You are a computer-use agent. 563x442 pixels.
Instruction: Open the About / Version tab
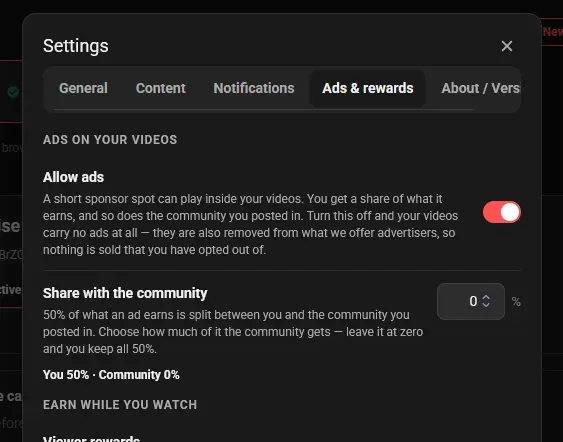481,88
